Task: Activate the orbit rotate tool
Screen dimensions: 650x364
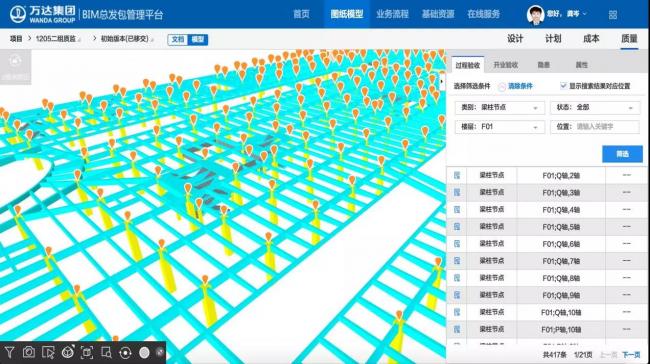Action: point(125,352)
